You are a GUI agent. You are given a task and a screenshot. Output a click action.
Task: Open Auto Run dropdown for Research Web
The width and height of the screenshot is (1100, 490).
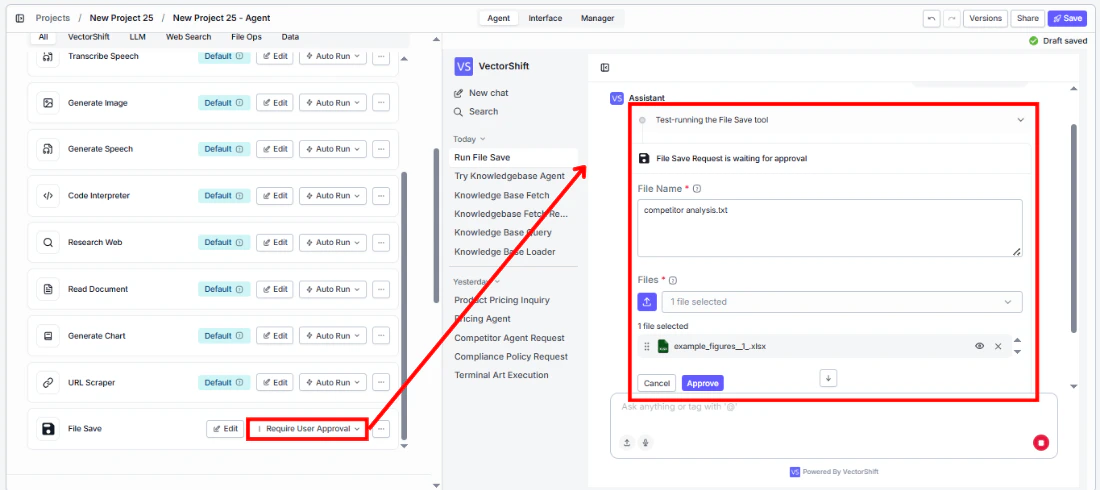tap(333, 242)
